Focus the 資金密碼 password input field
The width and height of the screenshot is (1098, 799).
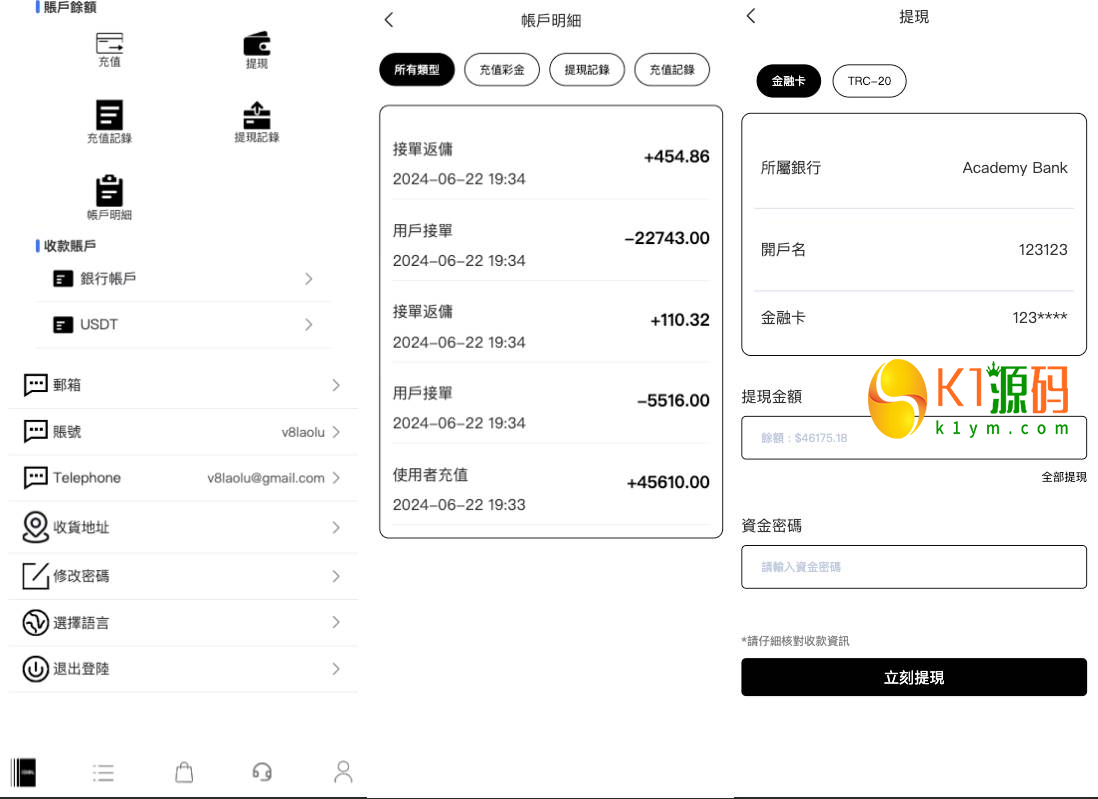[x=914, y=567]
